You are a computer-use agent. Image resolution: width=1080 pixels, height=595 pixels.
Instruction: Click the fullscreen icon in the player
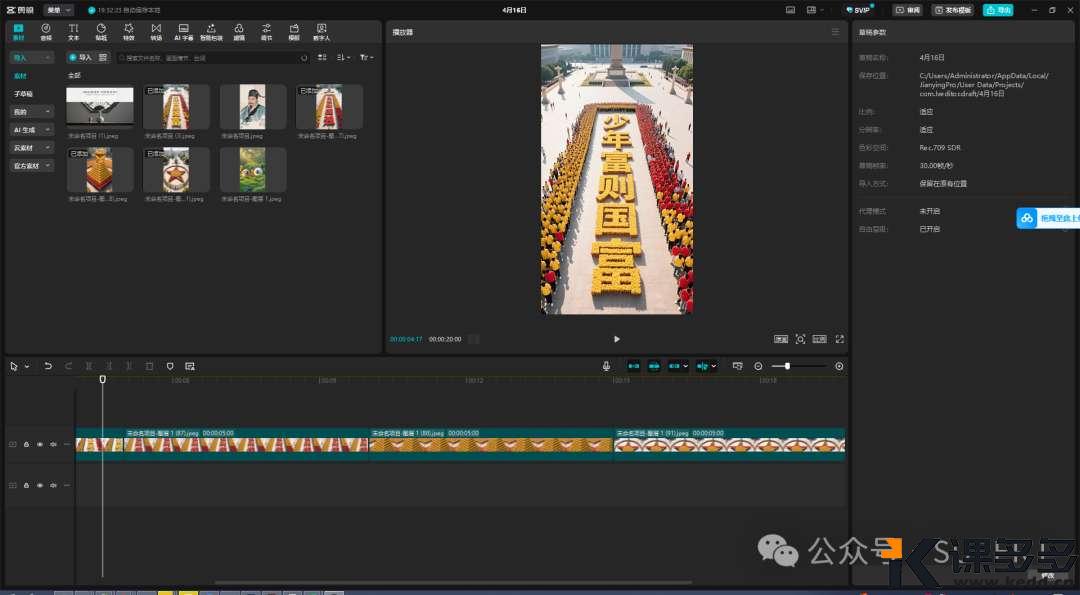pos(839,339)
